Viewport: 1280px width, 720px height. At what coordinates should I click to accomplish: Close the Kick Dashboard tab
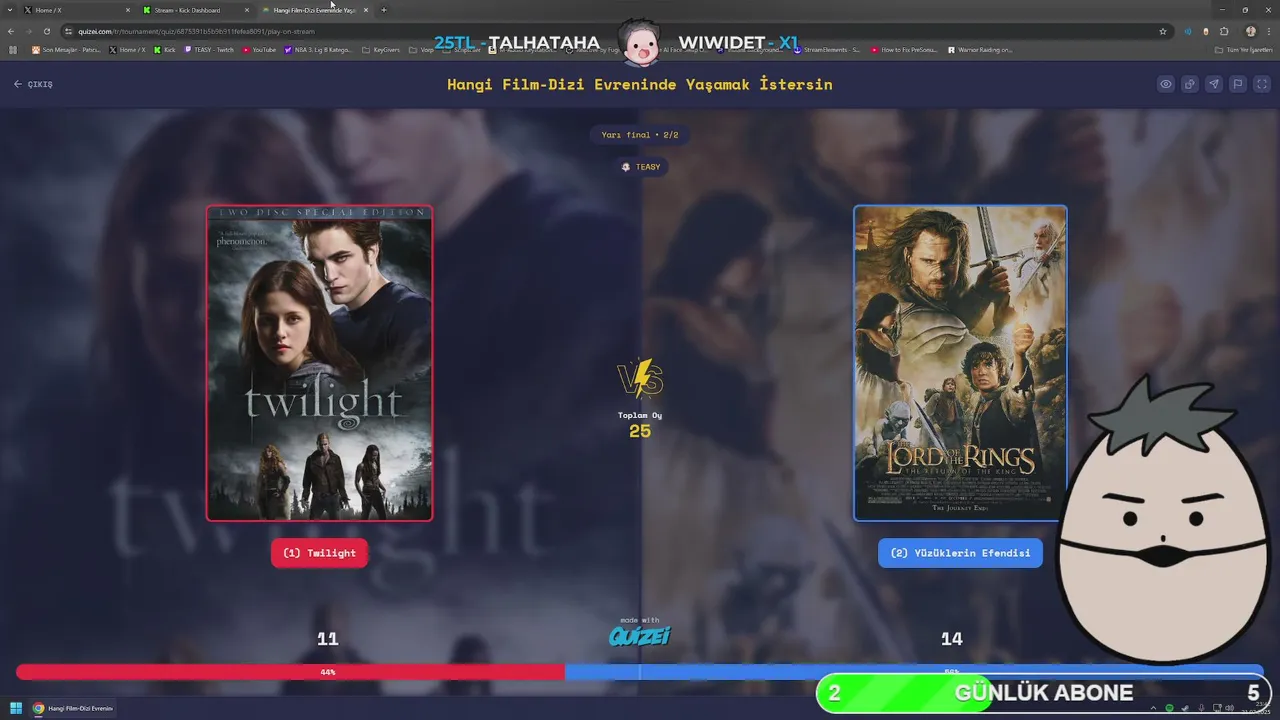point(247,10)
